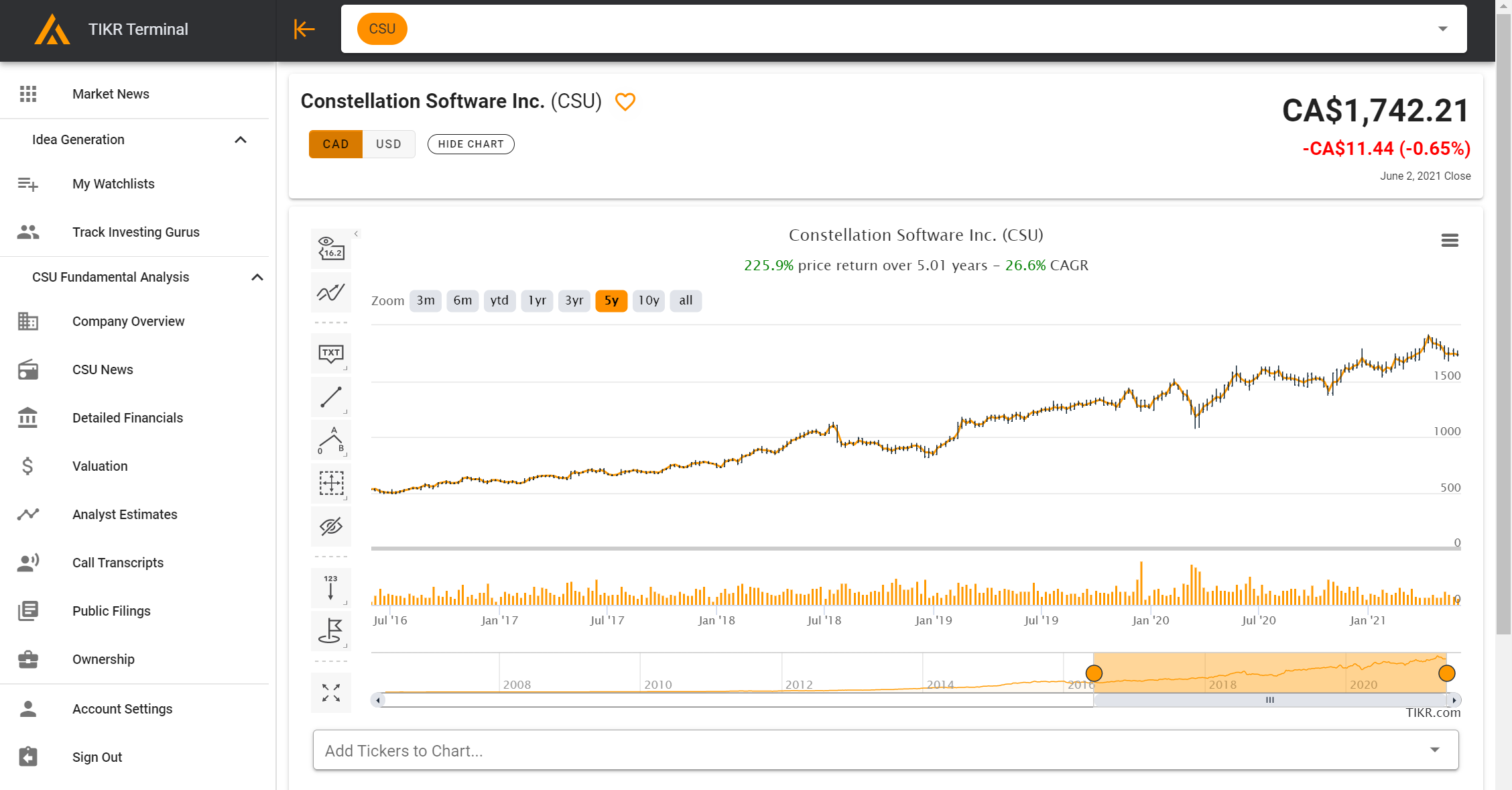Collapse the Idea Generation section
1512x790 pixels.
(x=241, y=139)
